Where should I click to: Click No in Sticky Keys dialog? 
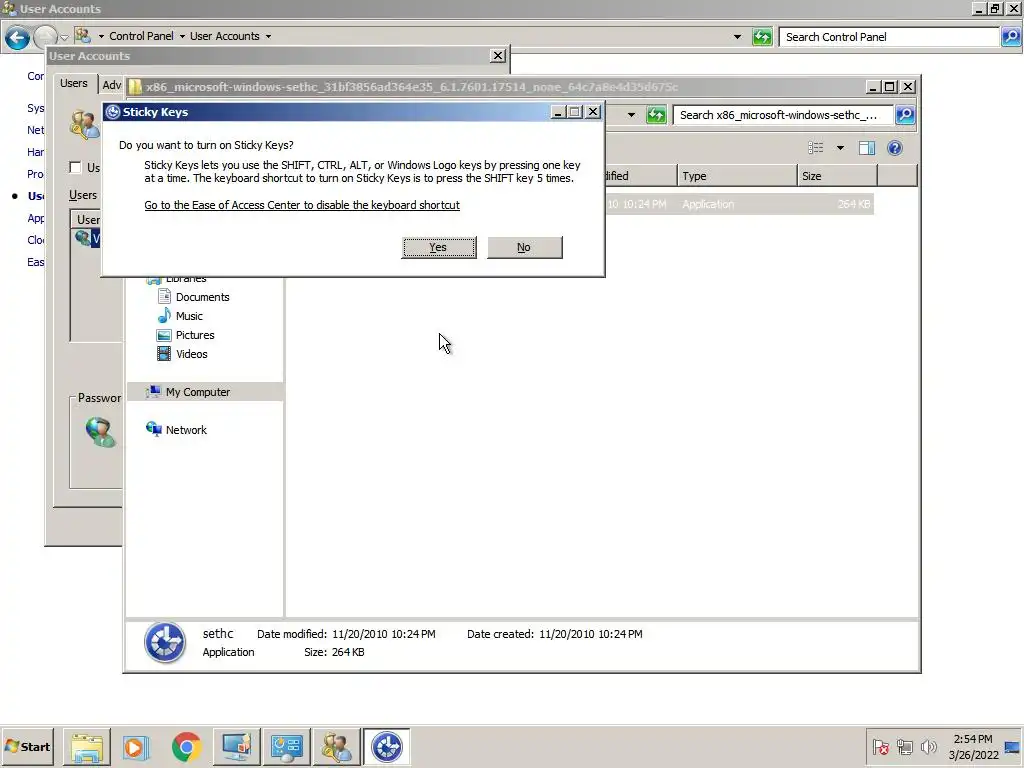click(x=524, y=247)
